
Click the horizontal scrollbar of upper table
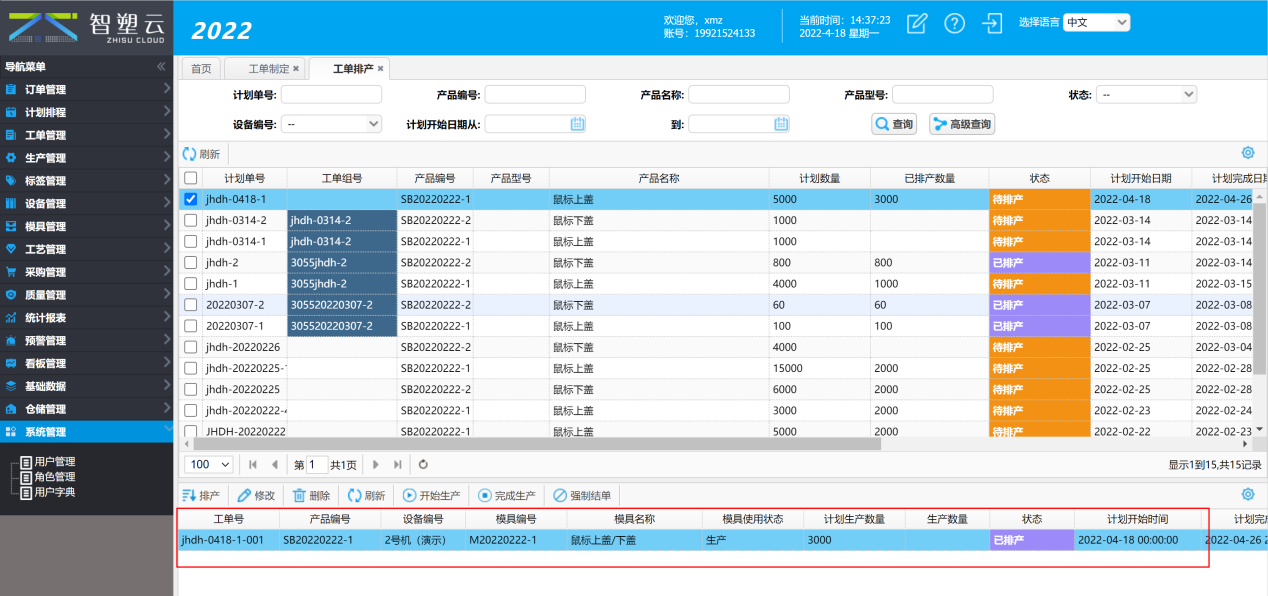point(530,443)
